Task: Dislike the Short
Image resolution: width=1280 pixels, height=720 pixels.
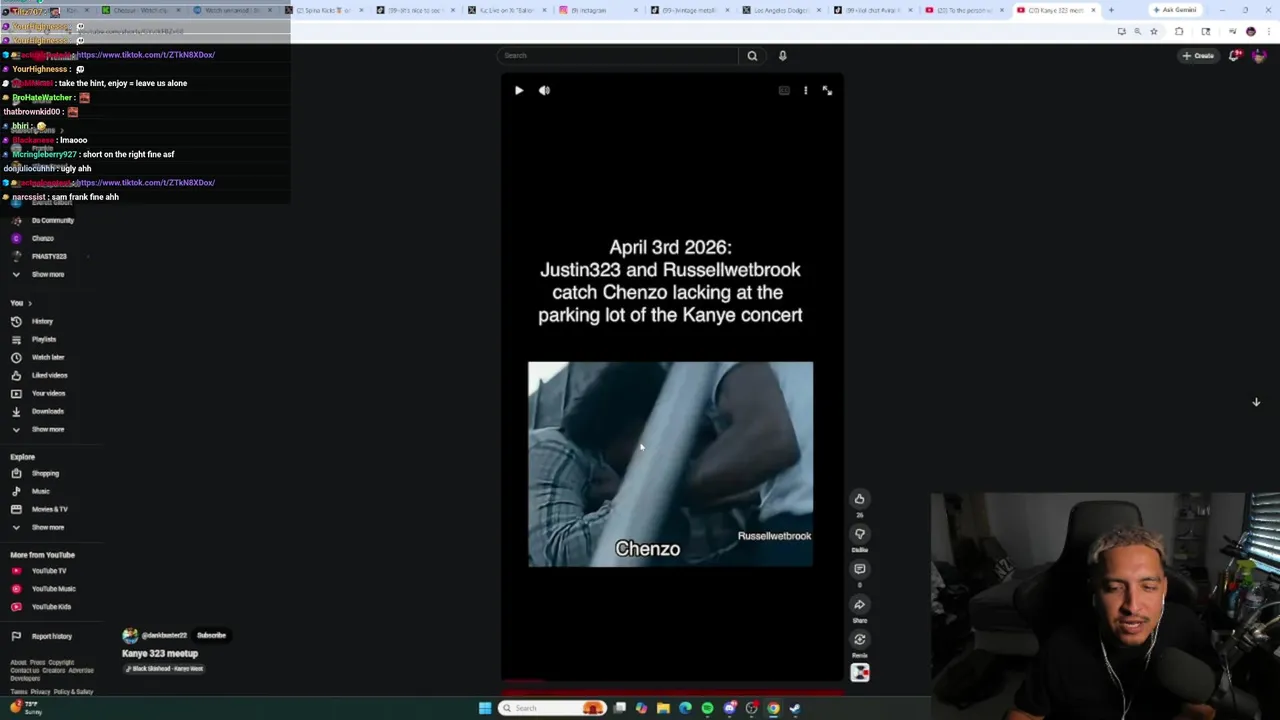Action: [859, 534]
